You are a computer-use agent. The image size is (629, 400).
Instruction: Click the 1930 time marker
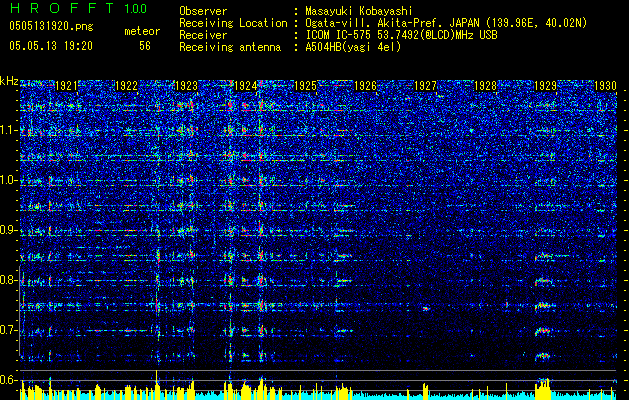[x=605, y=85]
